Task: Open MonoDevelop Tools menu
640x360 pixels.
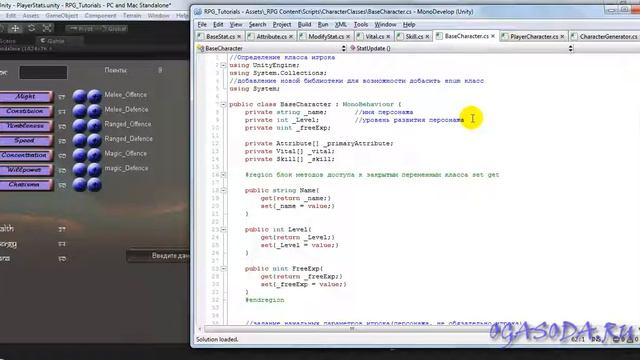Action: click(x=361, y=24)
